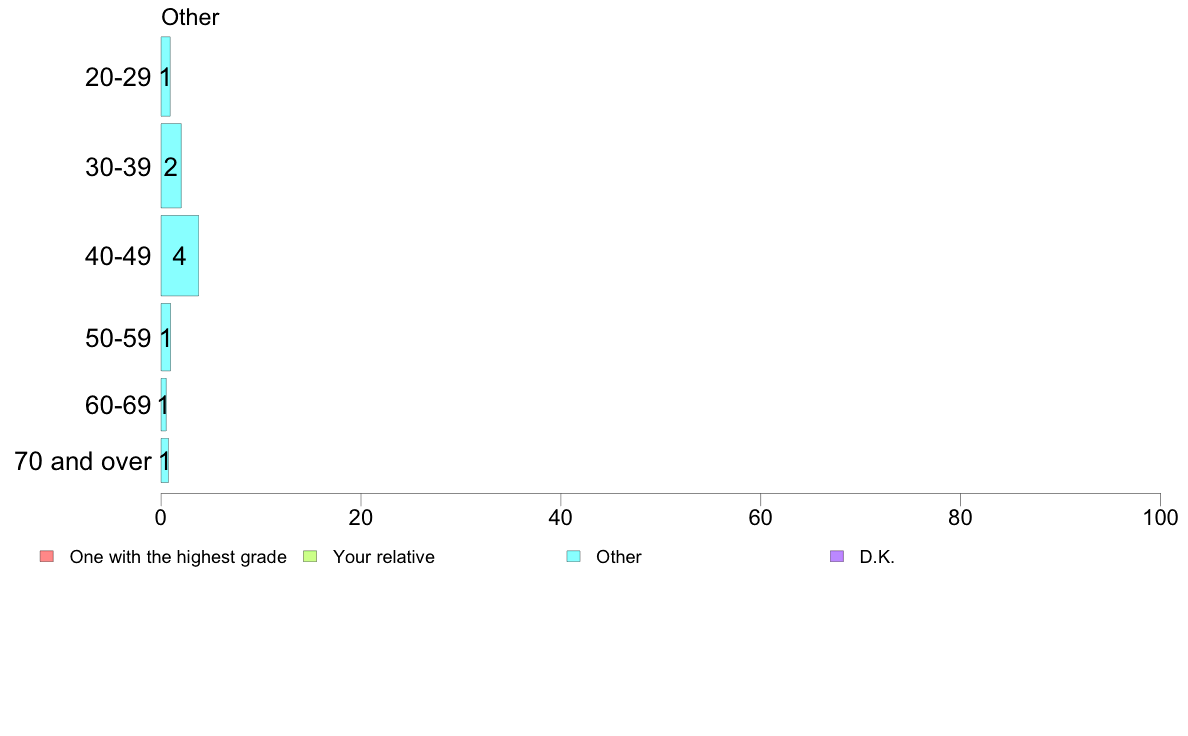Click the 'One with the highest grade' legend label
This screenshot has height=736, width=1188.
[x=178, y=557]
